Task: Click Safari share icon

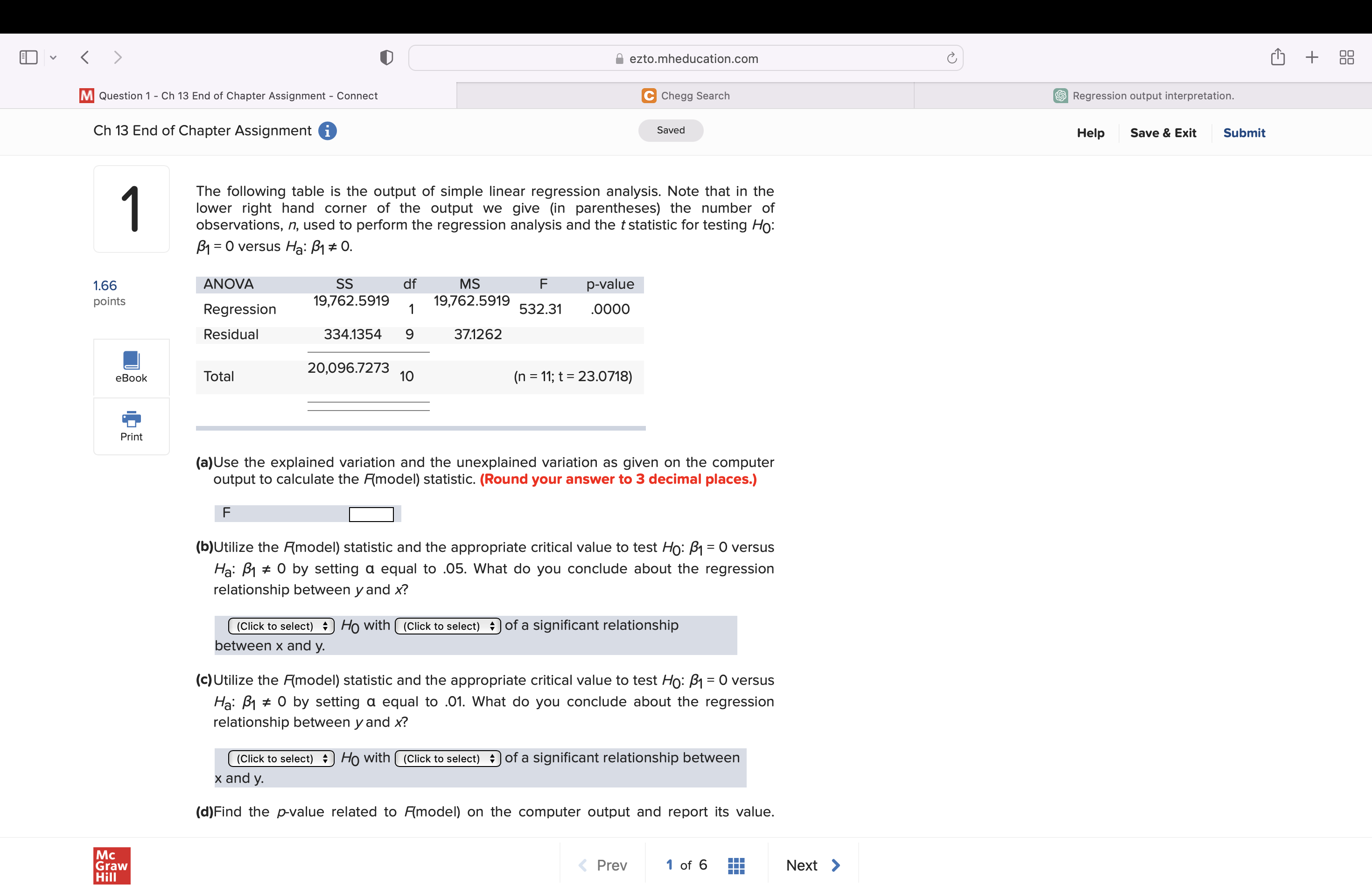Action: coord(1277,57)
